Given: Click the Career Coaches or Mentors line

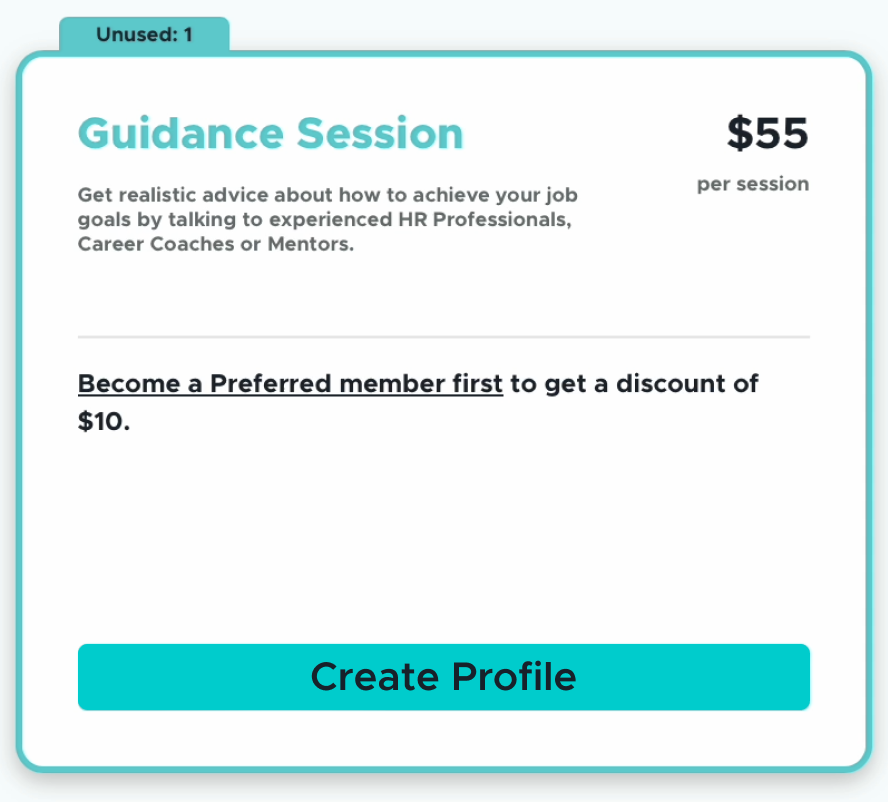Looking at the screenshot, I should tap(216, 244).
